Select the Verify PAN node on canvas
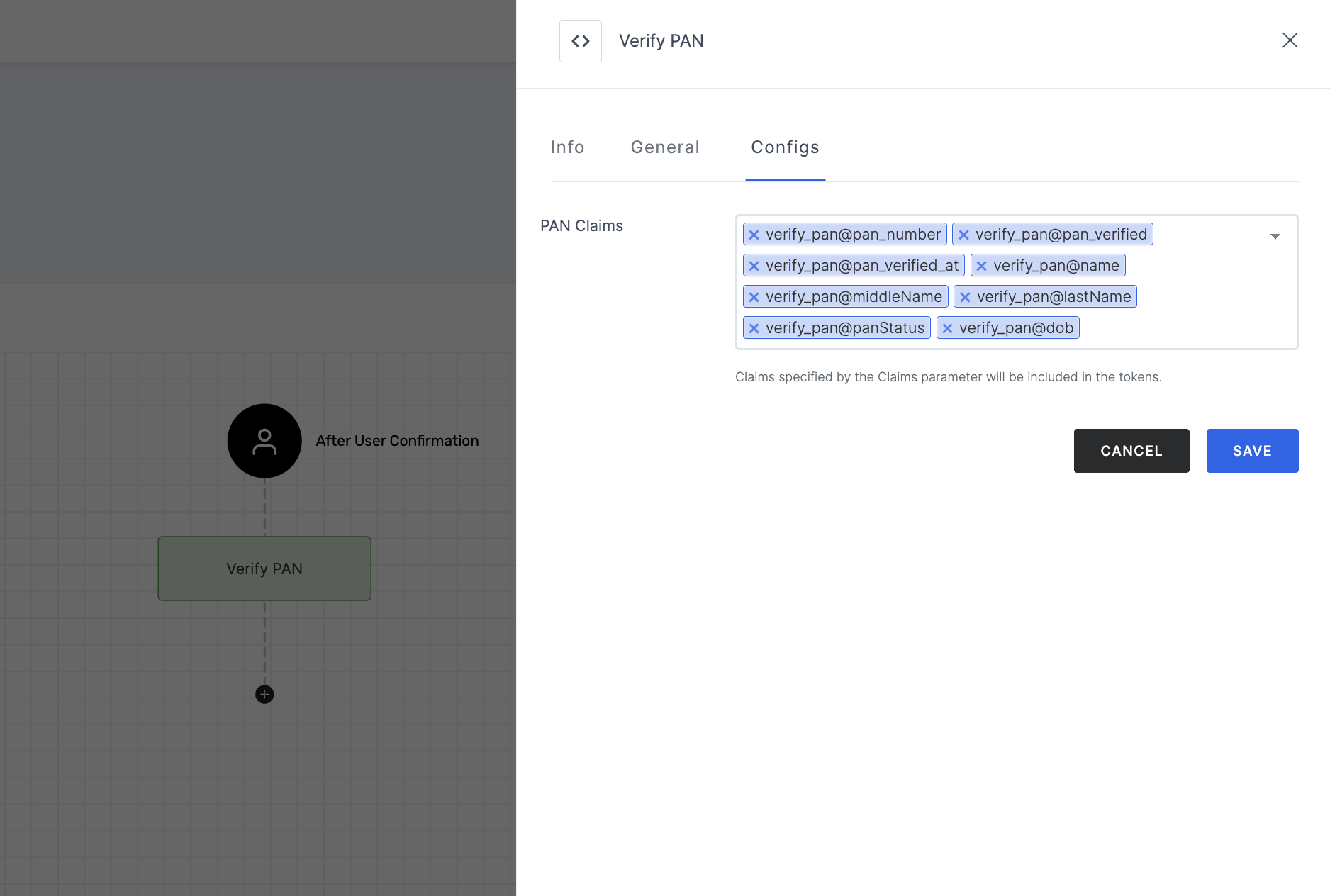This screenshot has width=1330, height=896. coord(264,569)
